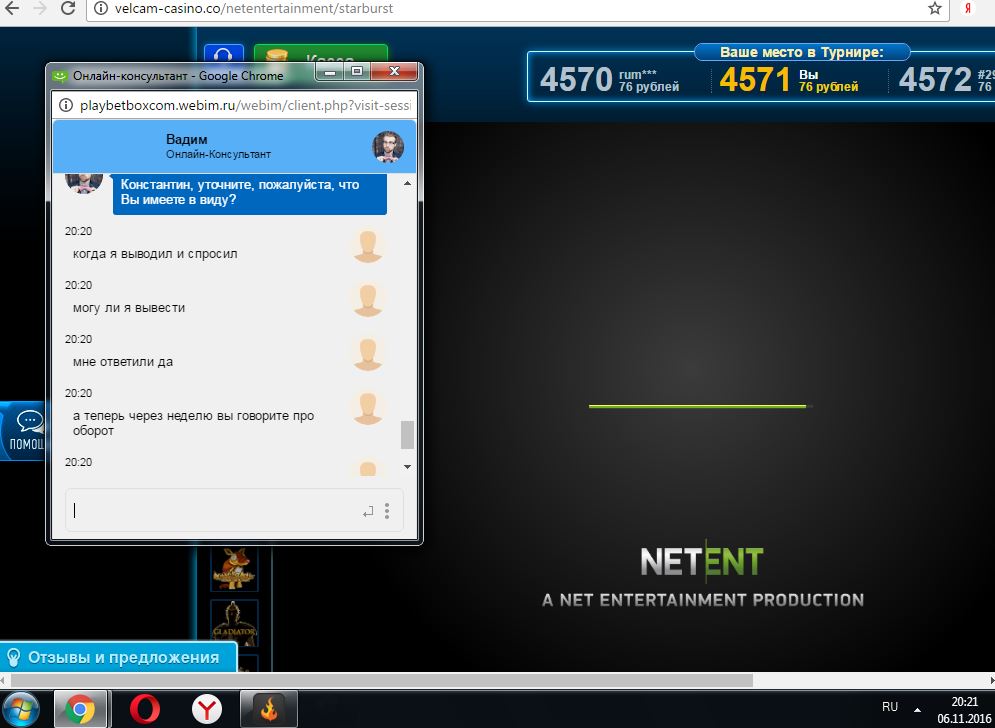The height and width of the screenshot is (728, 995).
Task: Select the fox slot game thumbnail
Action: click(x=234, y=567)
